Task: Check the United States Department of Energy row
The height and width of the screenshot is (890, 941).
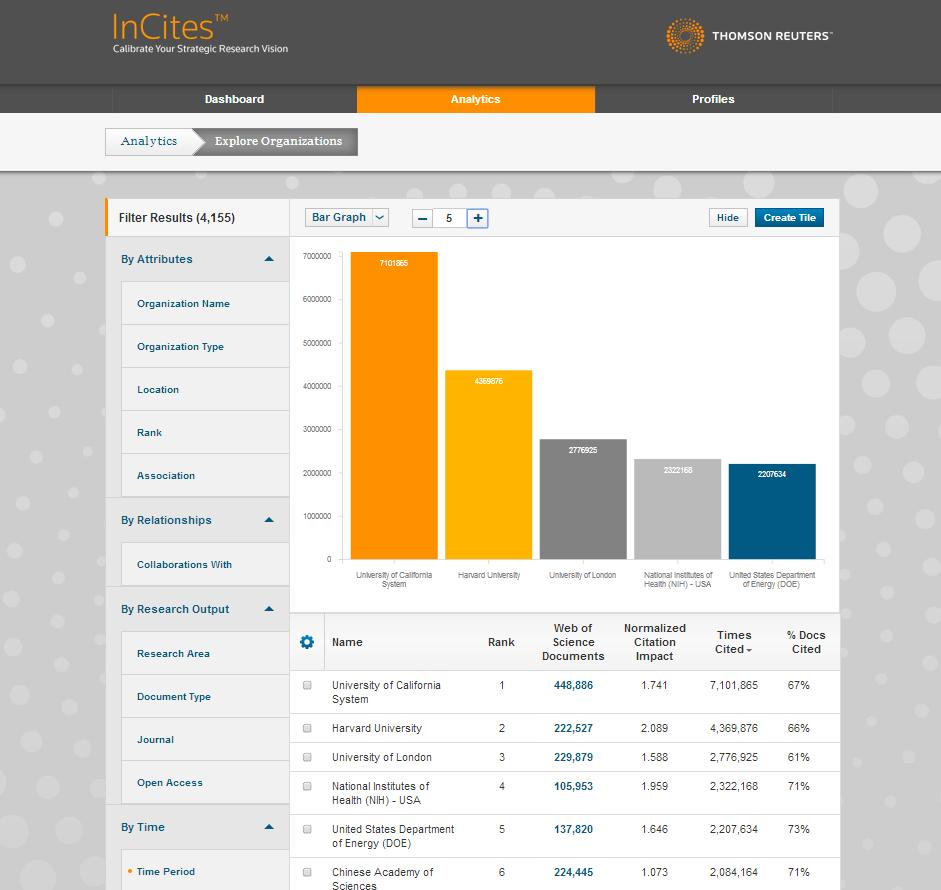Action: click(x=307, y=829)
